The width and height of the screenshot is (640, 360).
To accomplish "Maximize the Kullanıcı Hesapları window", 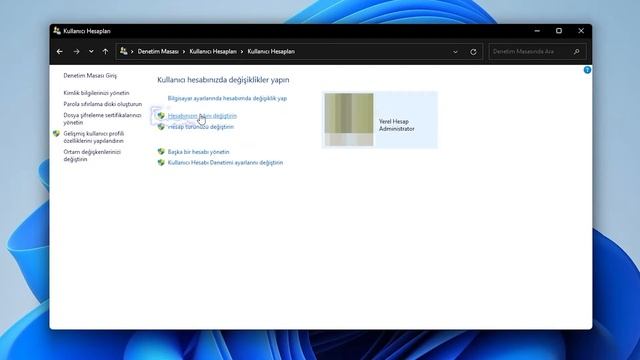I will [559, 31].
